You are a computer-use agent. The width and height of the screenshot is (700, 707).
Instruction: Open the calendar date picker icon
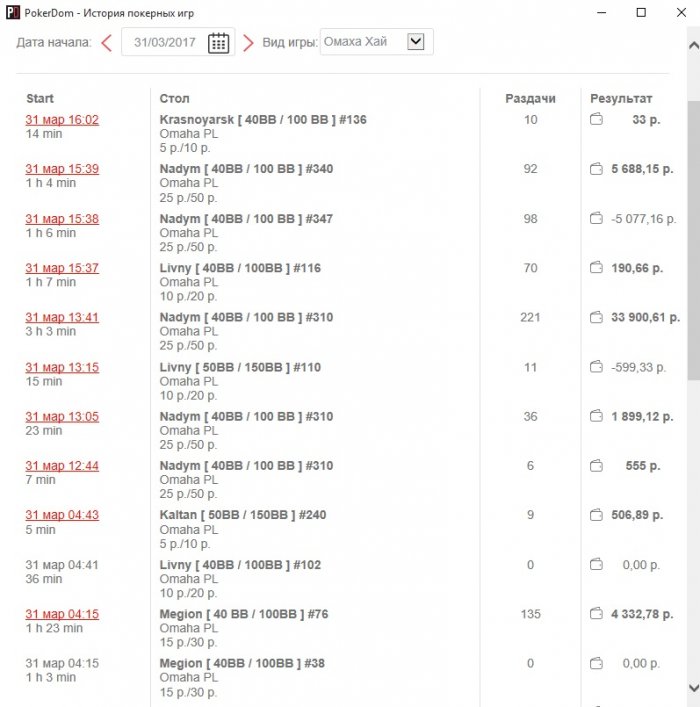point(218,43)
